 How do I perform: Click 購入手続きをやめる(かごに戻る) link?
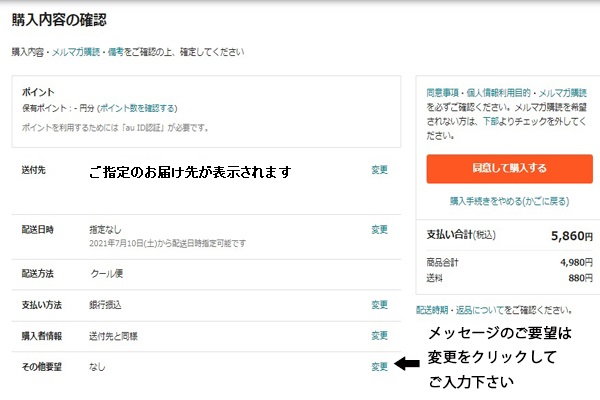pyautogui.click(x=509, y=201)
